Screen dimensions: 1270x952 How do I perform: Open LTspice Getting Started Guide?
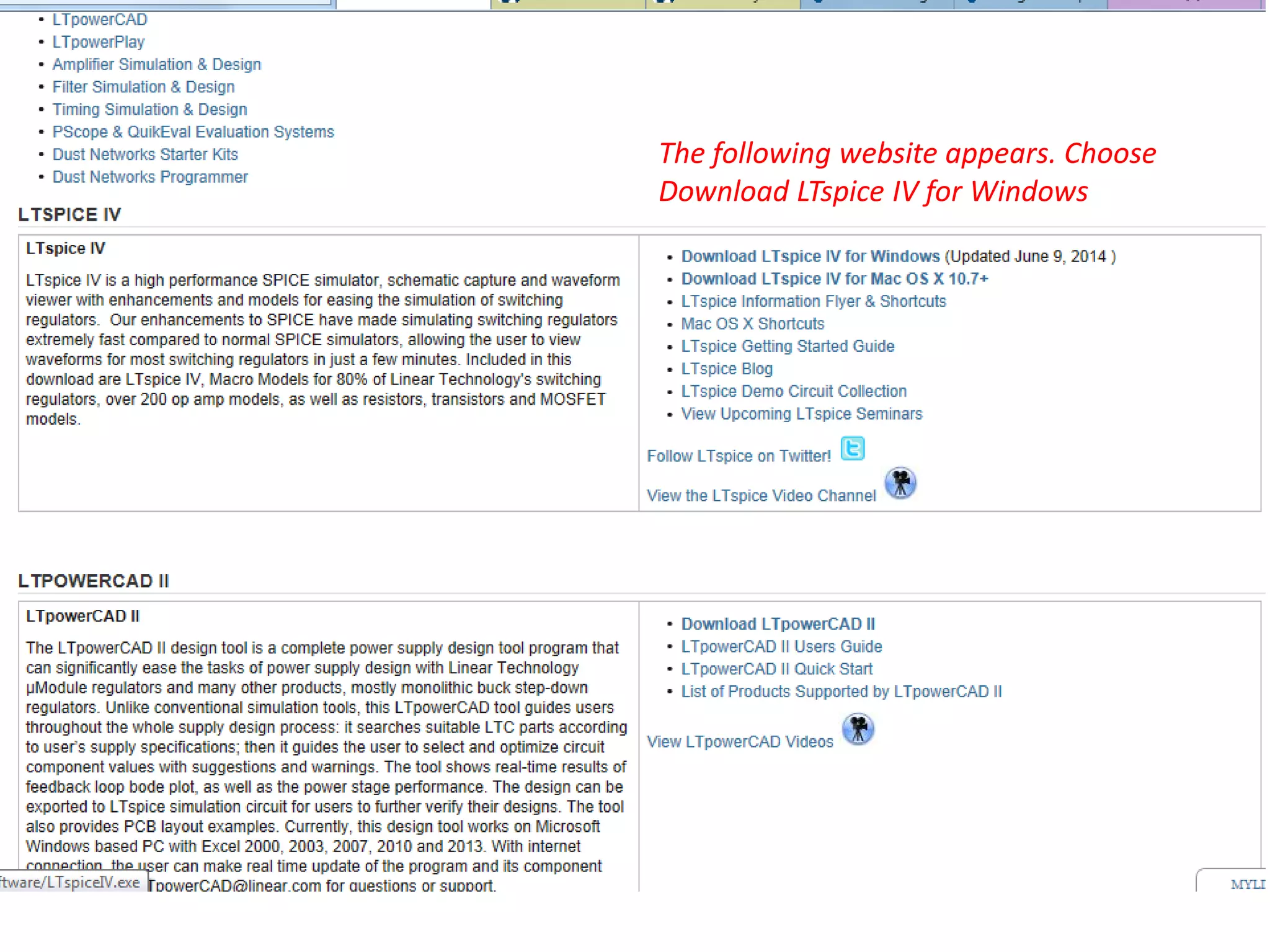[x=787, y=346]
